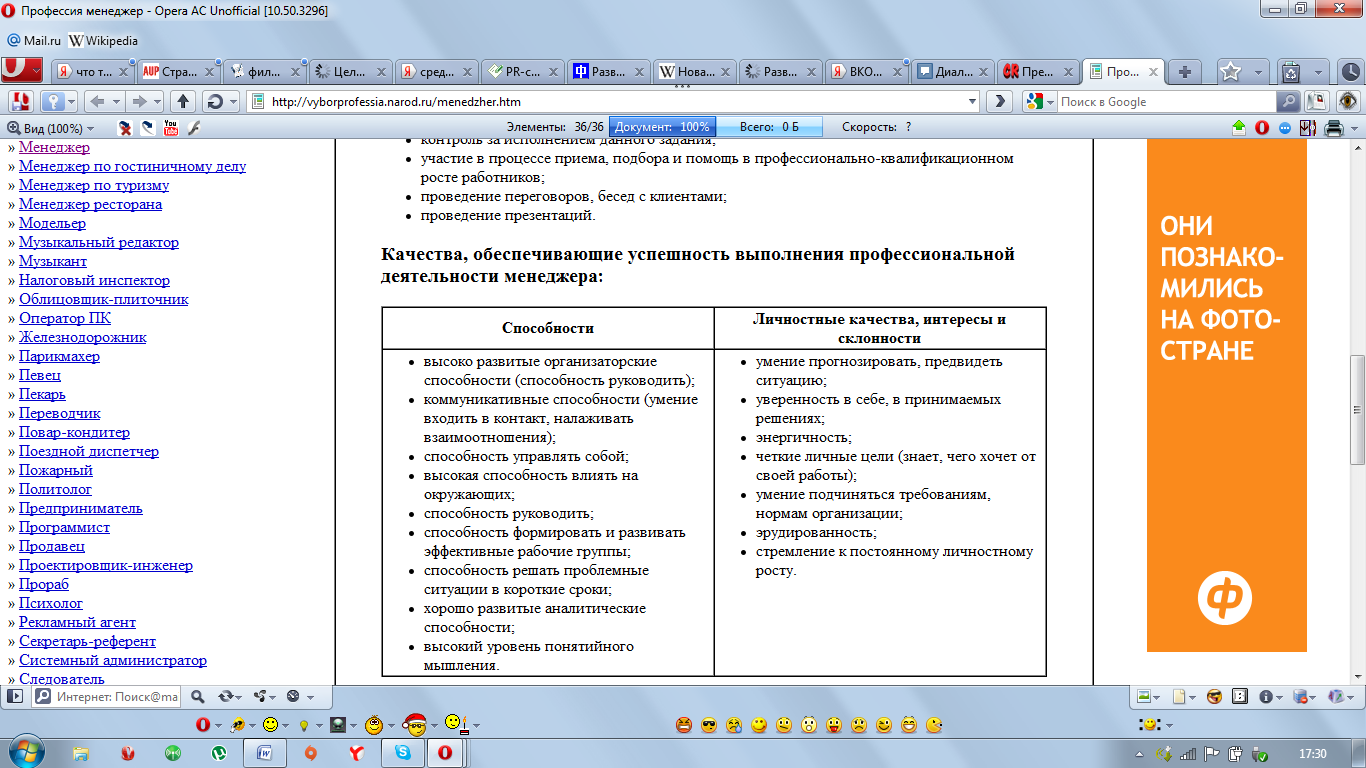1366x768 pixels.
Task: Open the Google search engine selector dropdown
Action: [1041, 101]
